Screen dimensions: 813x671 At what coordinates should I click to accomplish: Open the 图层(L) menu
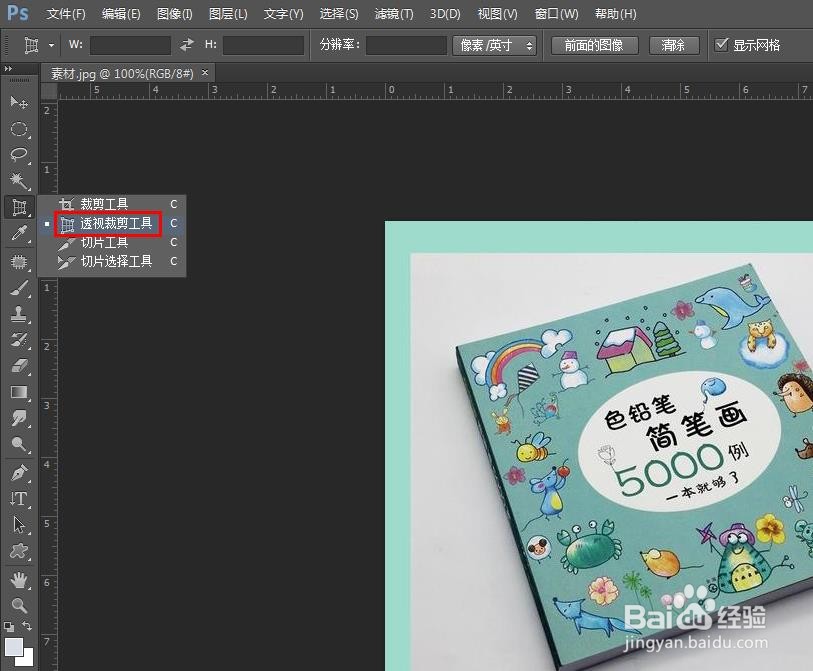(228, 14)
